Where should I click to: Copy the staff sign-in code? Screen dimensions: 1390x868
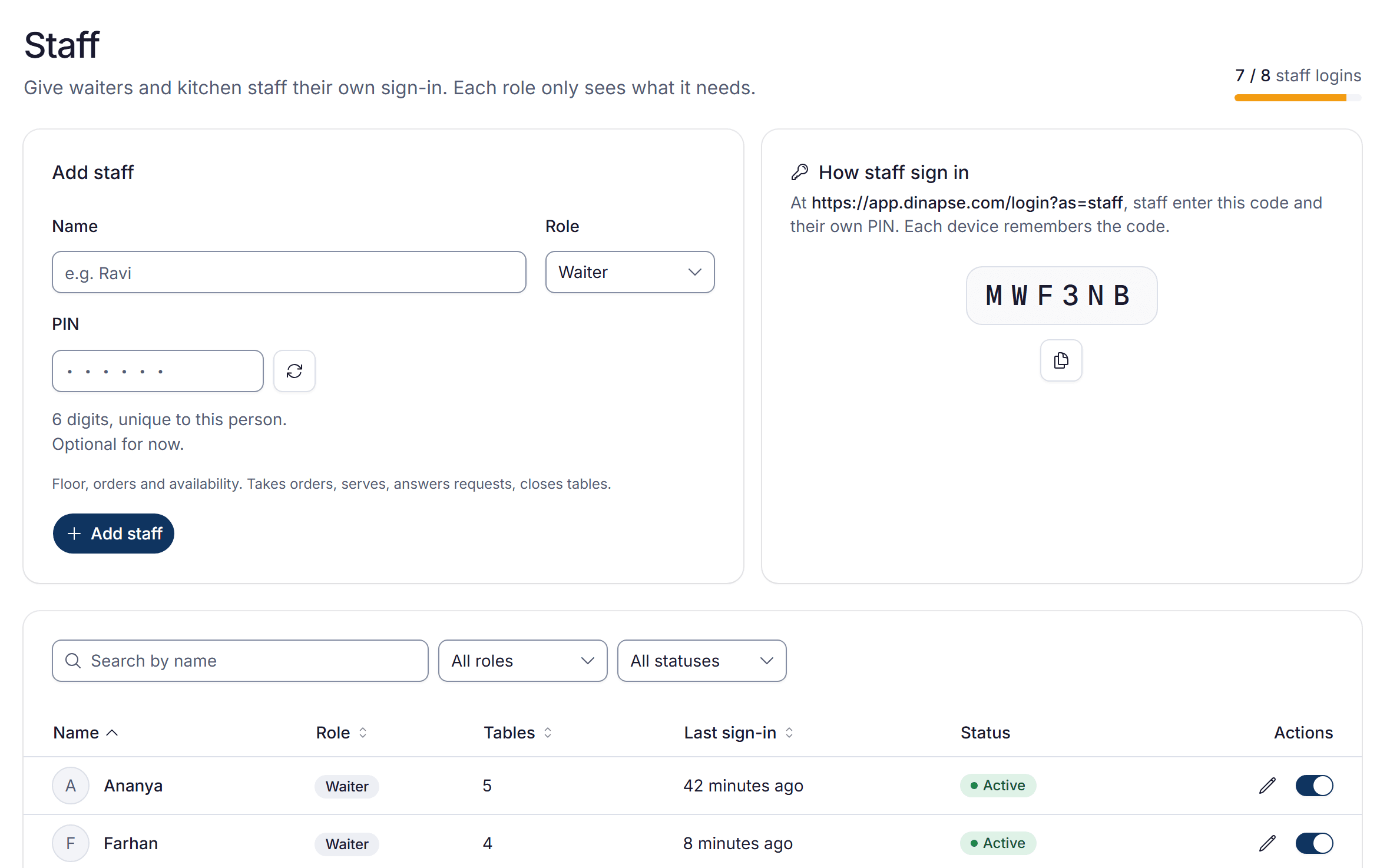coord(1061,360)
